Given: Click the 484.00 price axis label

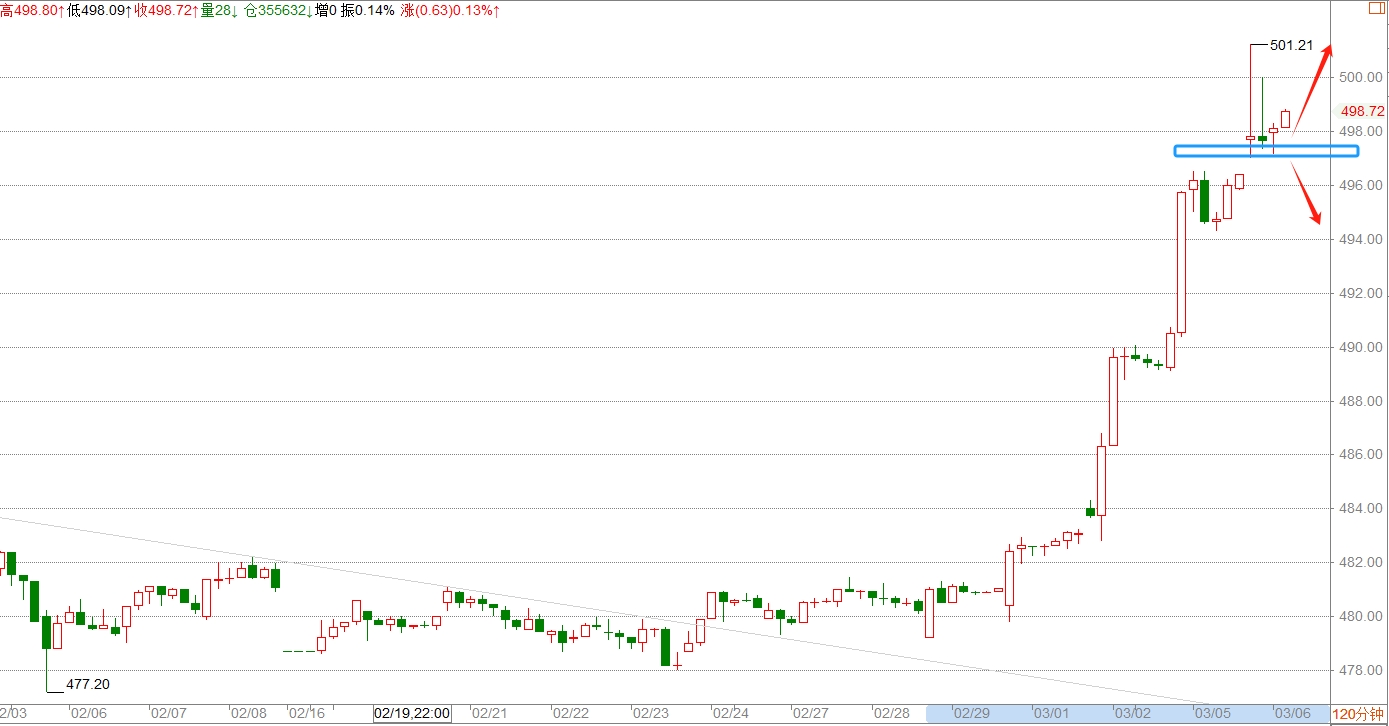Looking at the screenshot, I should (x=1362, y=508).
